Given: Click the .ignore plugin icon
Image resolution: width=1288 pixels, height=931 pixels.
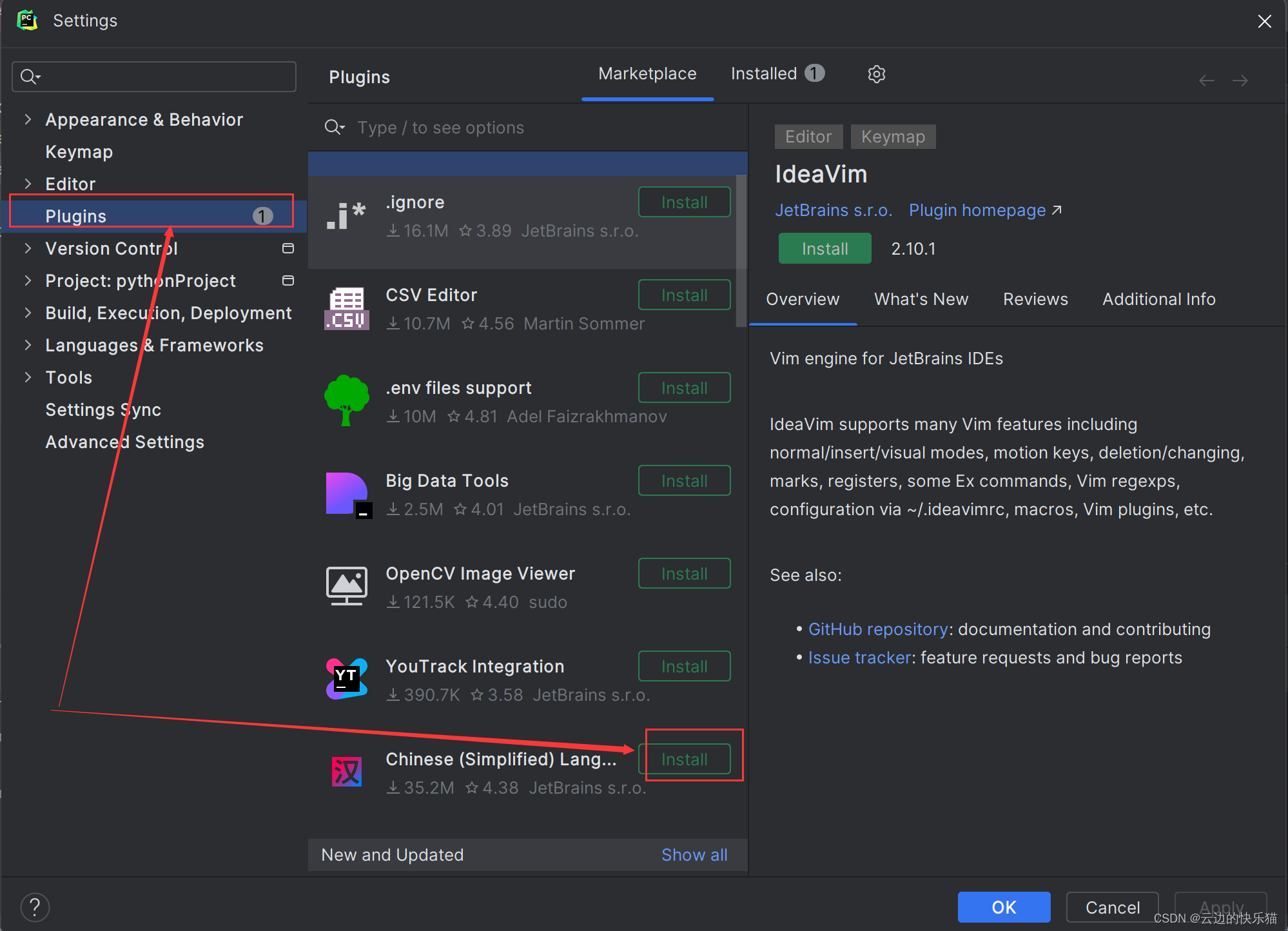Looking at the screenshot, I should point(346,217).
